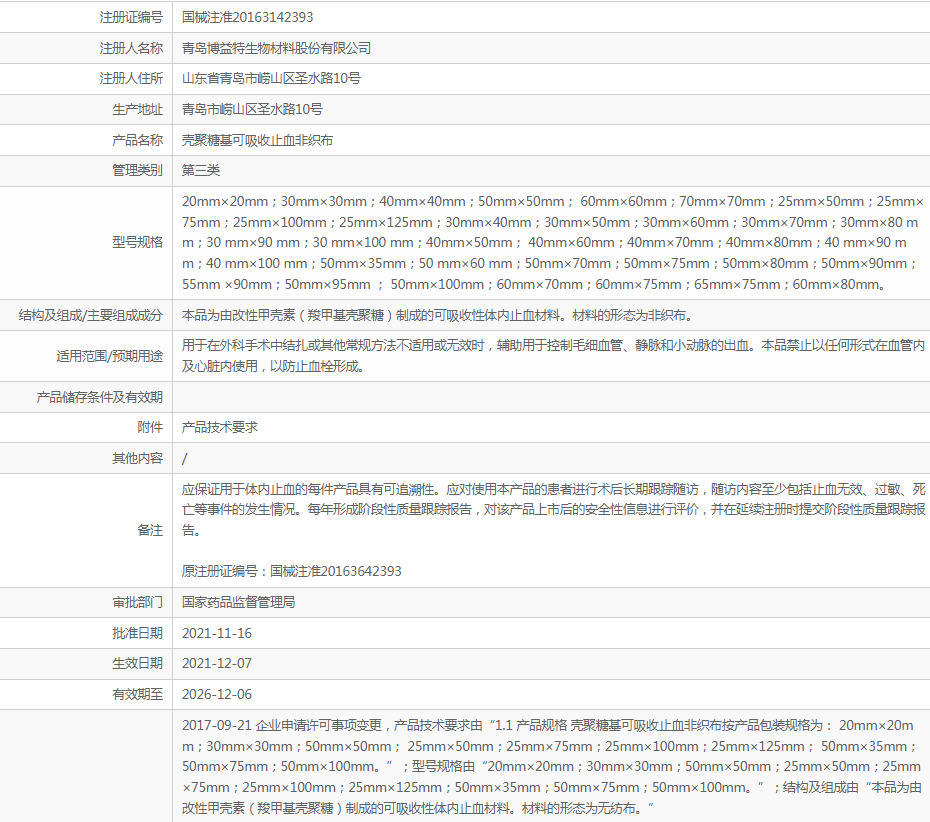Select the registration number 国械注准20163142393

point(247,17)
